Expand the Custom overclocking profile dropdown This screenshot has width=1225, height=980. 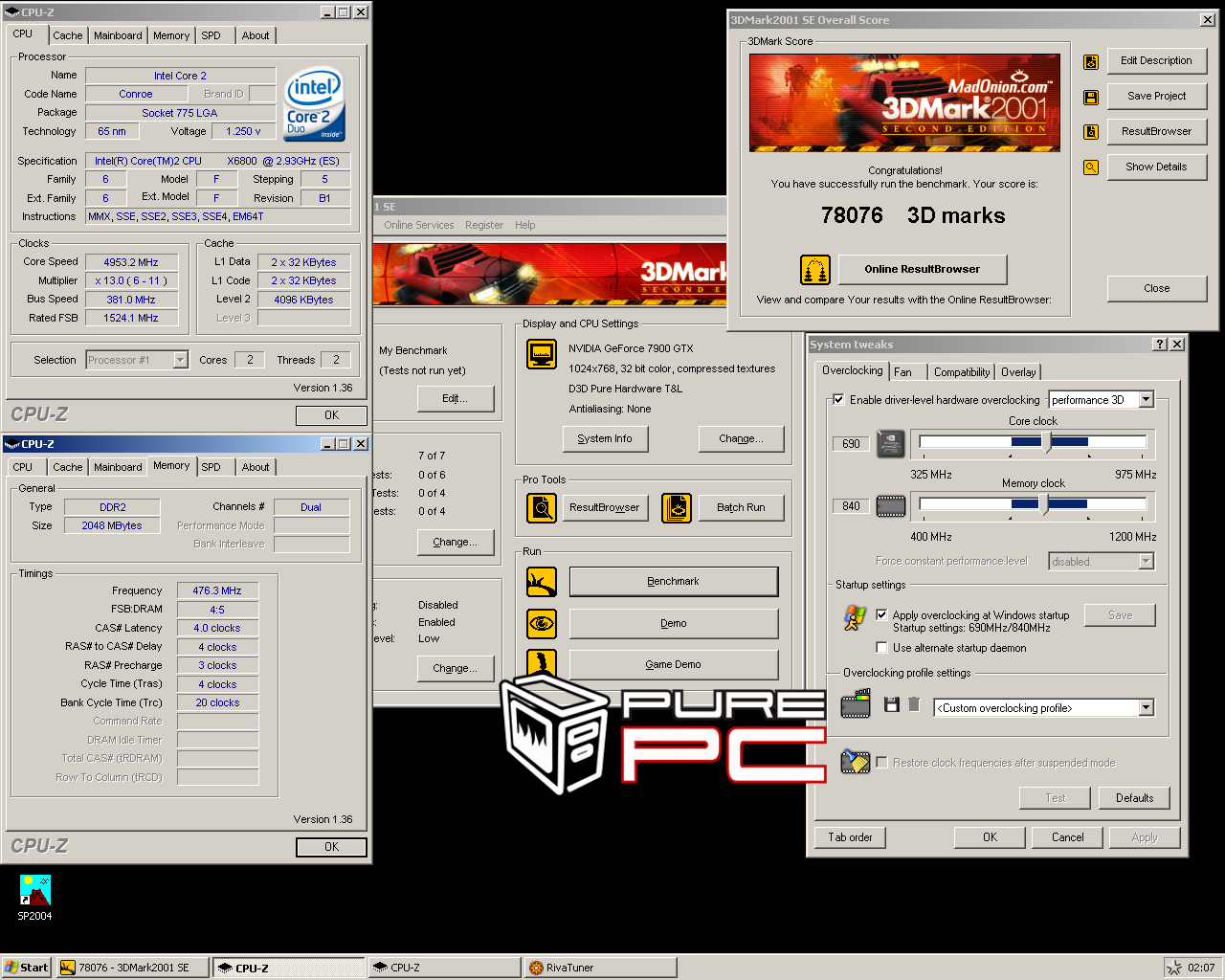1147,708
